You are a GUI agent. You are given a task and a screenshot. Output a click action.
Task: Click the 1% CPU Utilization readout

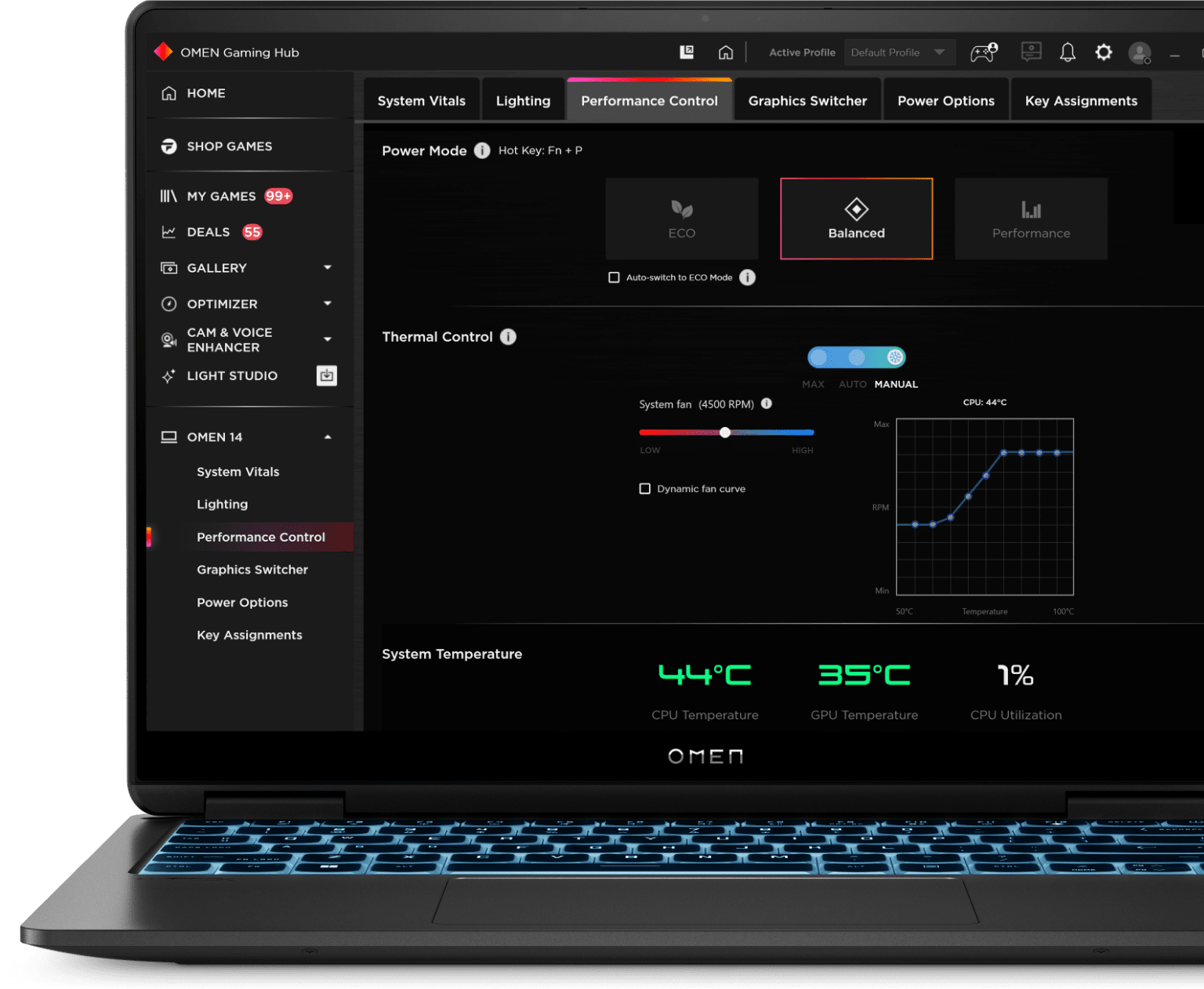(1015, 675)
